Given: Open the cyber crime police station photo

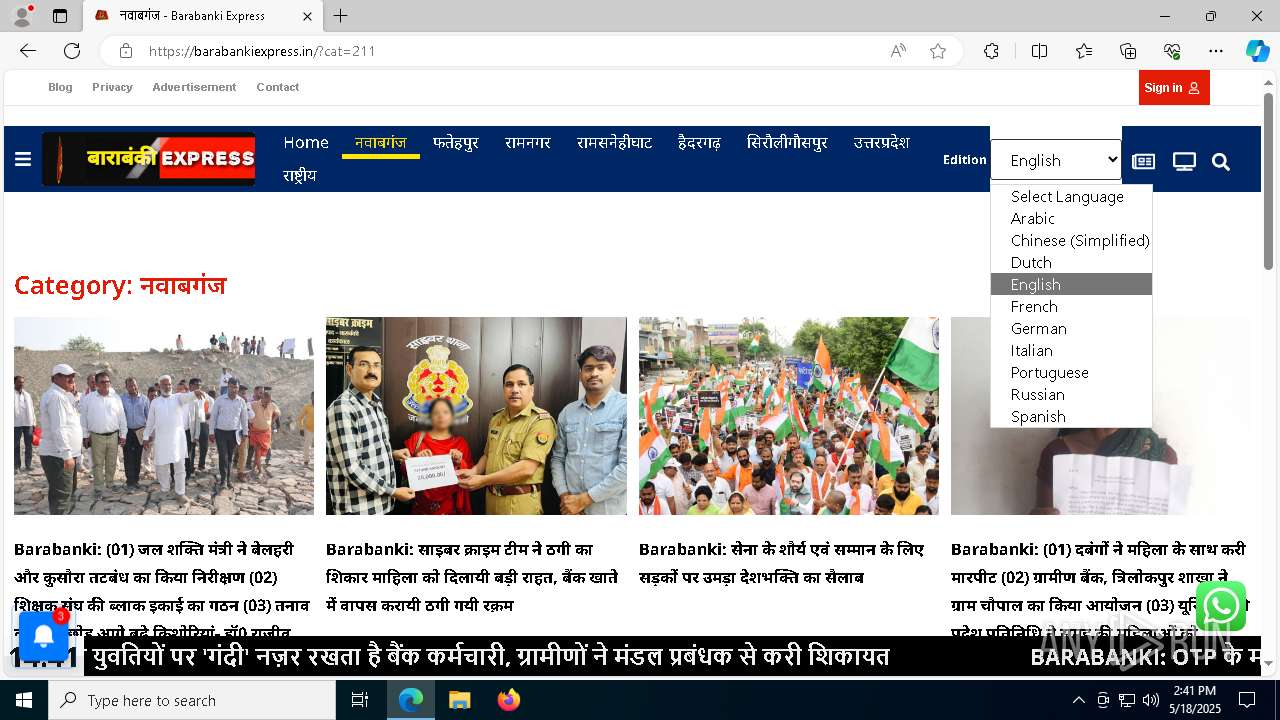Looking at the screenshot, I should click(x=476, y=416).
